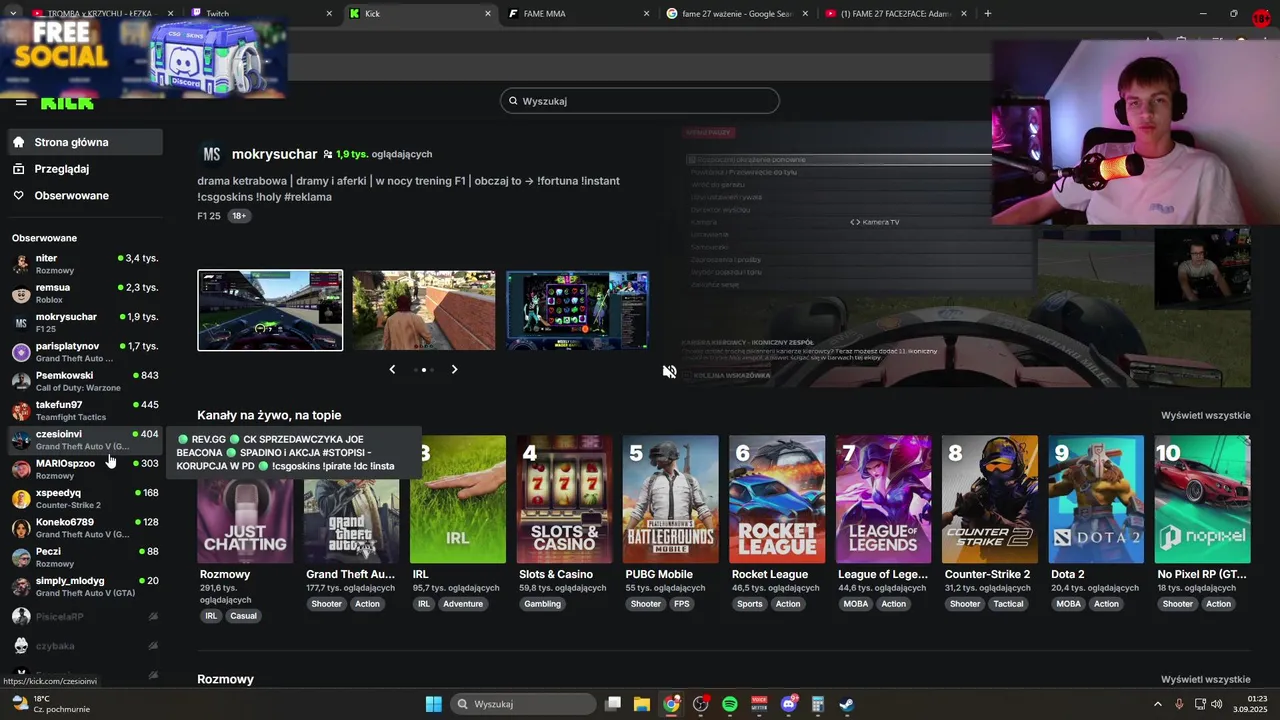Select the F1 racing stream thumbnail
Screen dimensions: 1280x720
coord(270,310)
